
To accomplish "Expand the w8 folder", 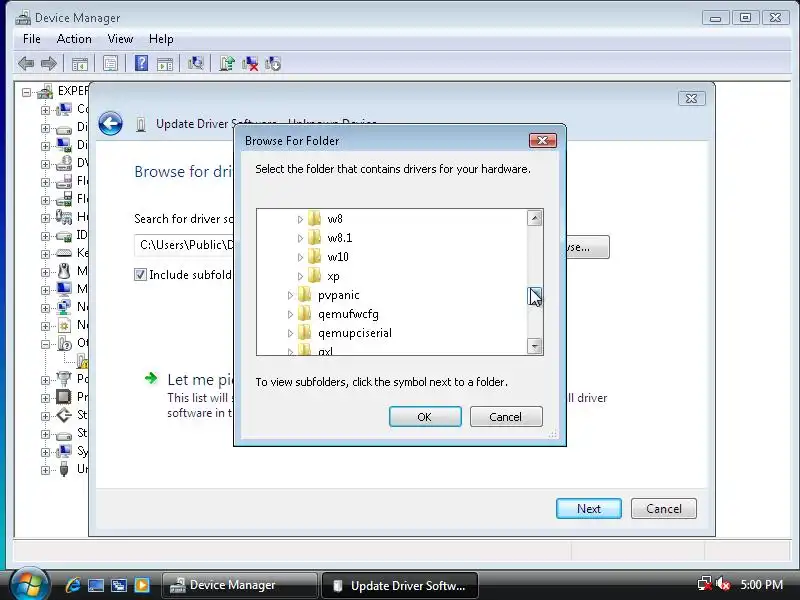I will point(300,219).
